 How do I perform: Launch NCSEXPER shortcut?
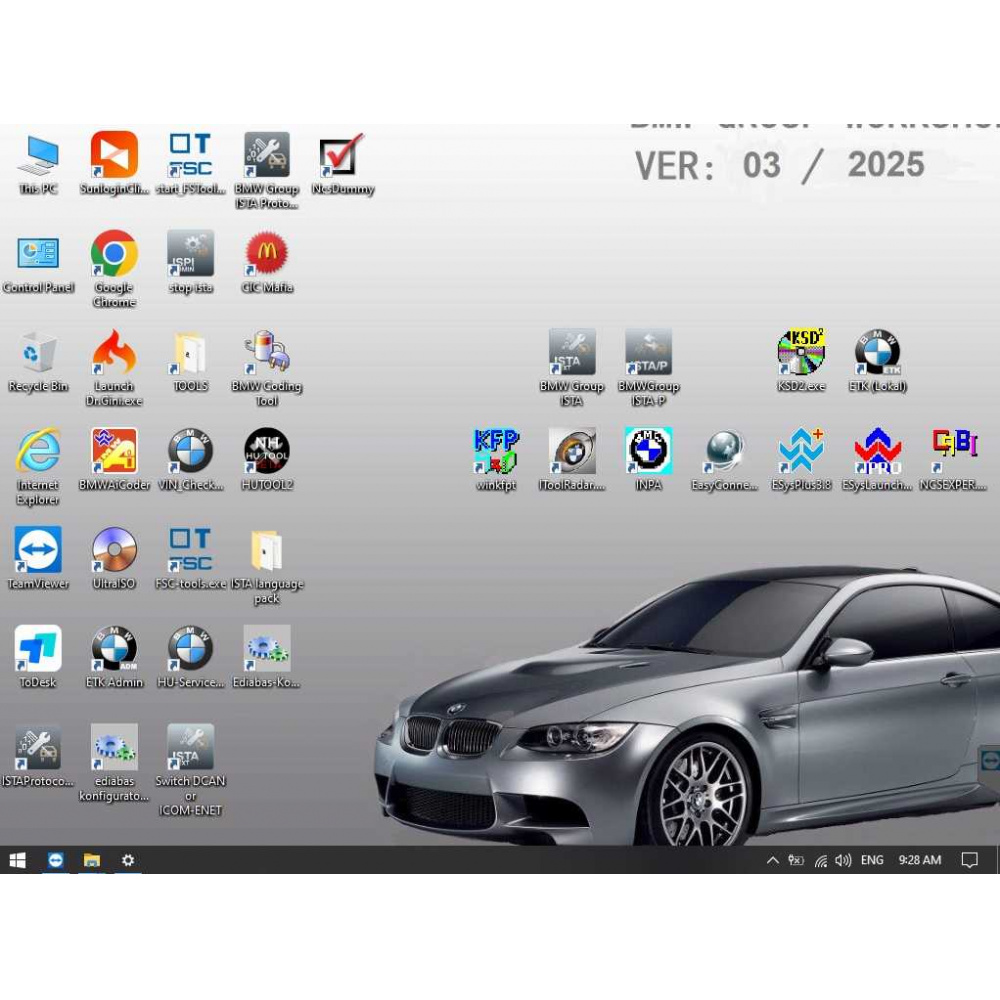953,460
